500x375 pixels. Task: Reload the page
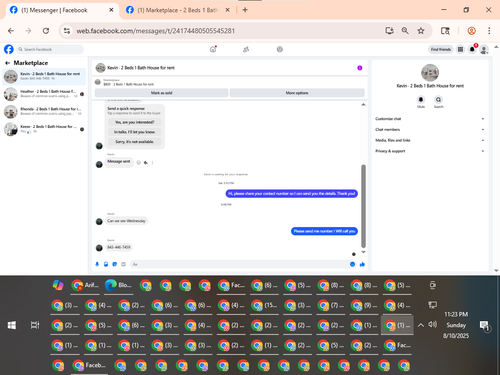pyautogui.click(x=46, y=31)
